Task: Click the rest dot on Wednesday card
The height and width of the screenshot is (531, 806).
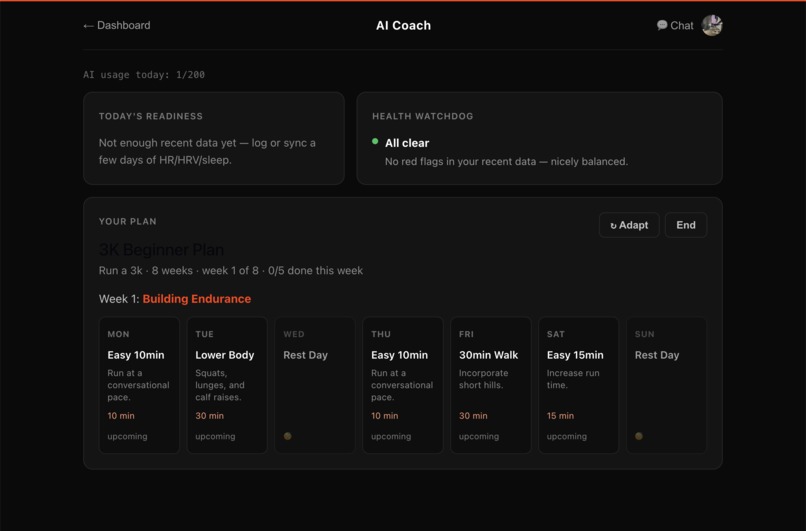Action: click(287, 436)
